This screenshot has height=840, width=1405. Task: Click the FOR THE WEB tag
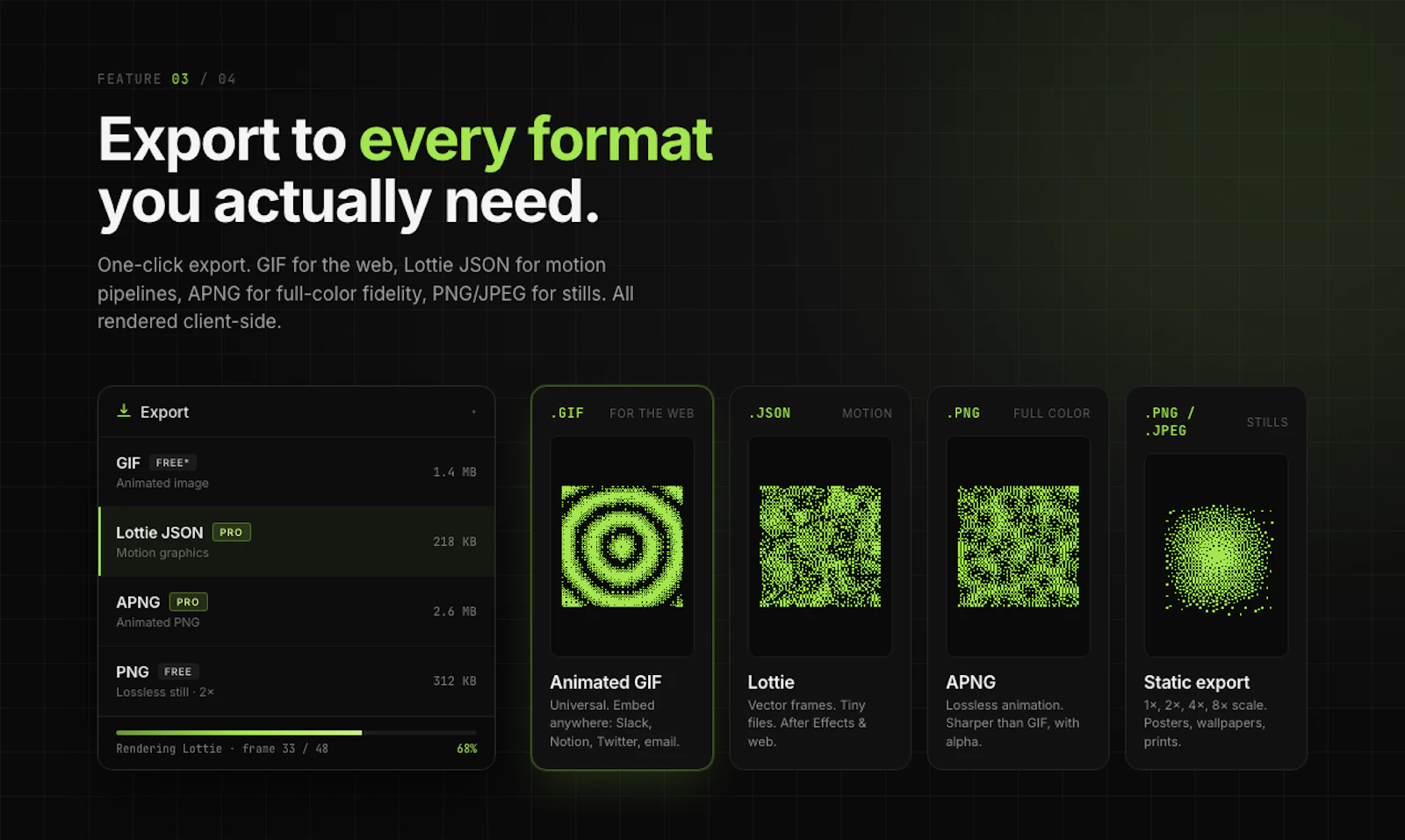(652, 413)
